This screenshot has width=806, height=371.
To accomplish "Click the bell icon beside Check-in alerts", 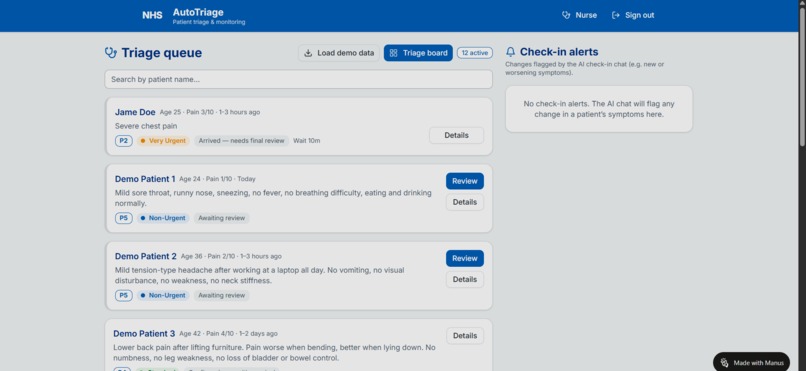I will (x=510, y=52).
